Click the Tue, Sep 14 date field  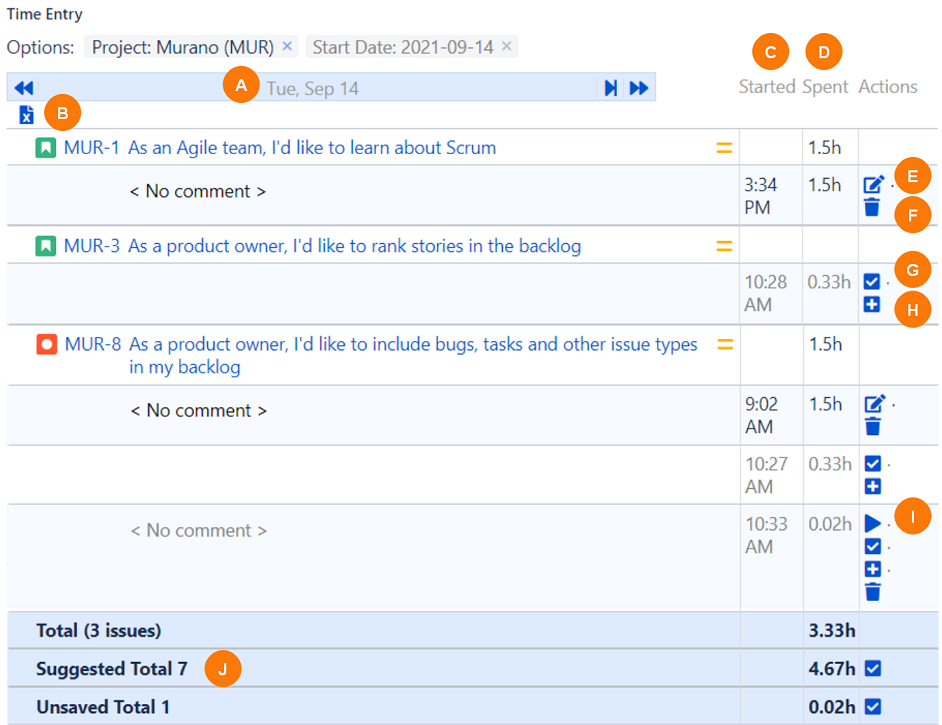312,88
